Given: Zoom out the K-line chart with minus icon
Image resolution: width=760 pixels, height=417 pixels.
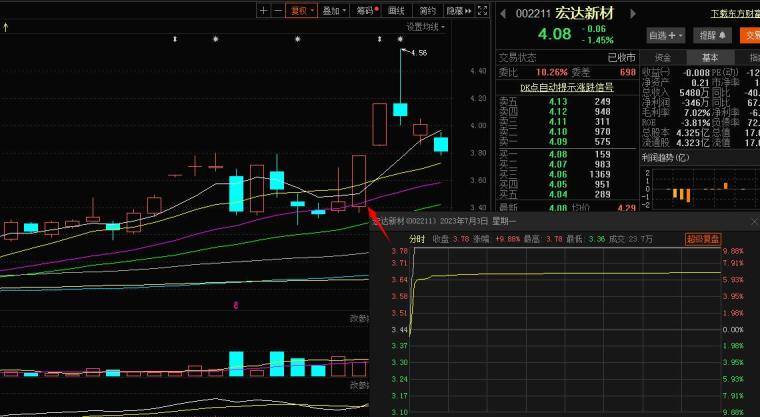Looking at the screenshot, I should [278, 10].
